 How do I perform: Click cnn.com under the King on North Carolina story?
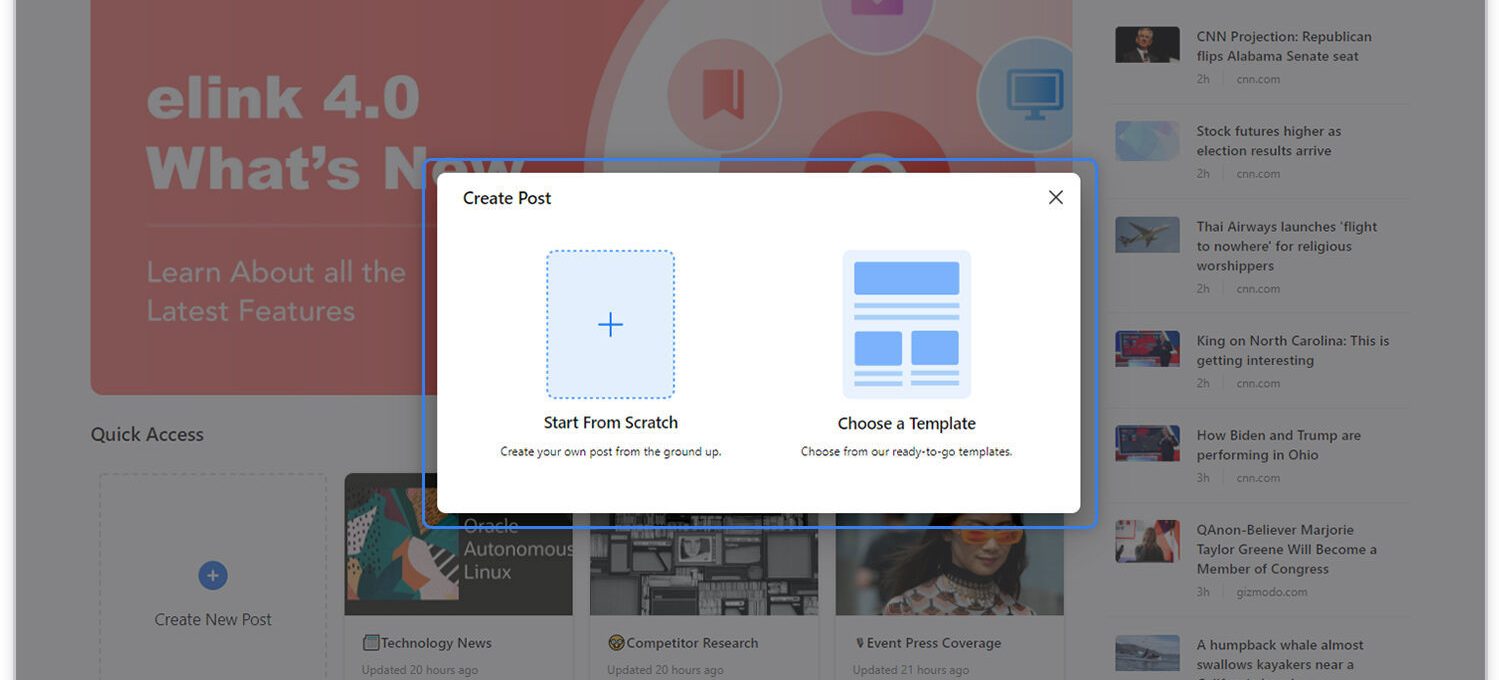click(x=1258, y=384)
